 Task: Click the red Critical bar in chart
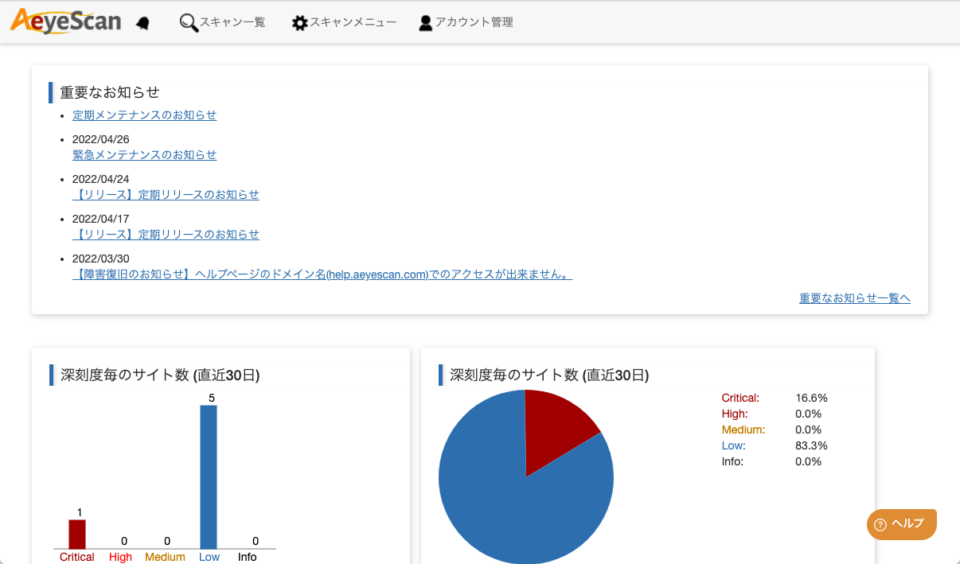pos(77,534)
